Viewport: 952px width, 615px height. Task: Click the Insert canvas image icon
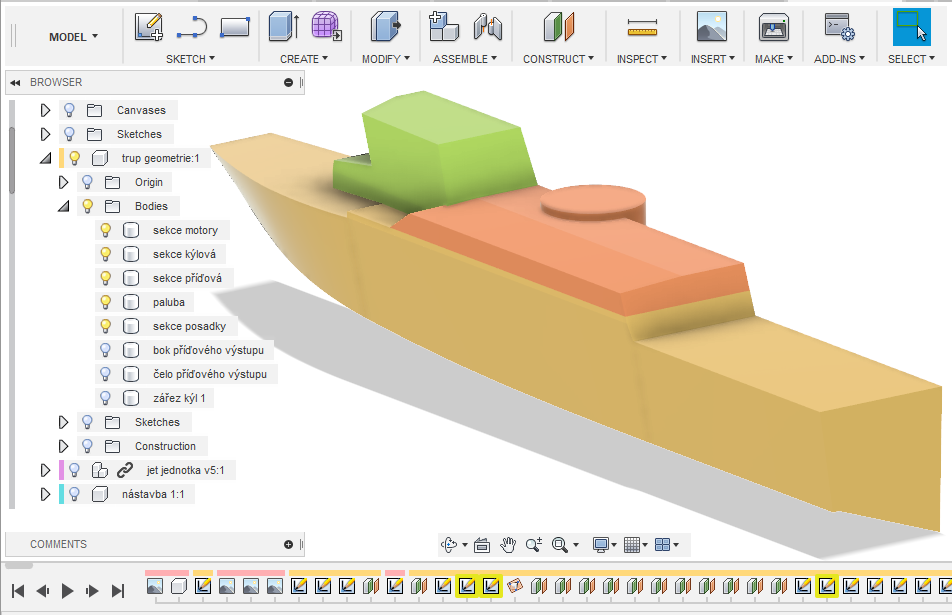pyautogui.click(x=711, y=27)
